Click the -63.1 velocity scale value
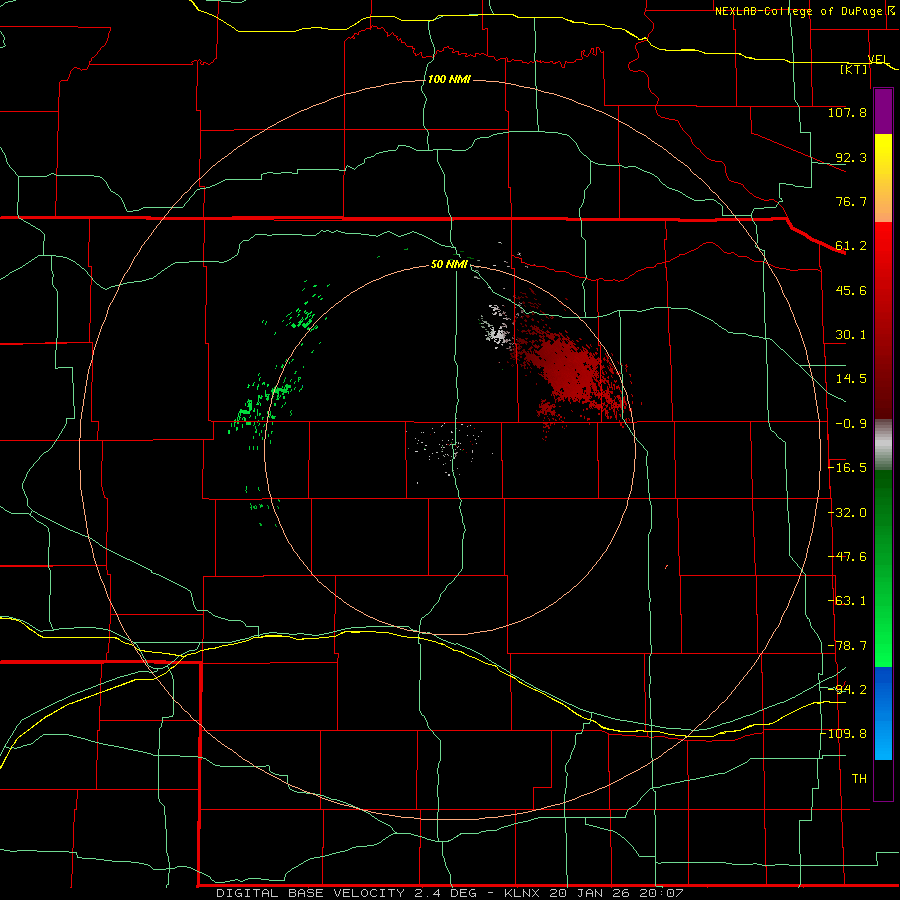900x900 pixels. 848,601
